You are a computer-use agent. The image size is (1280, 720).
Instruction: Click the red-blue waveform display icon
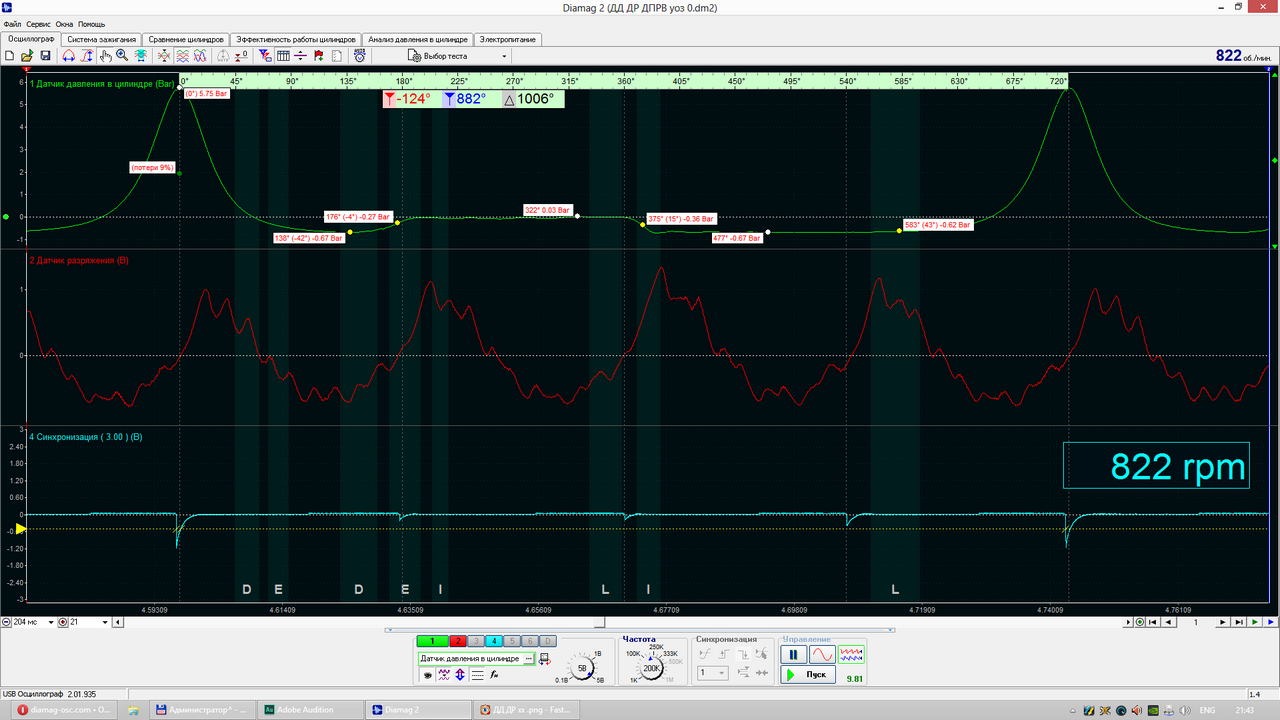point(200,56)
